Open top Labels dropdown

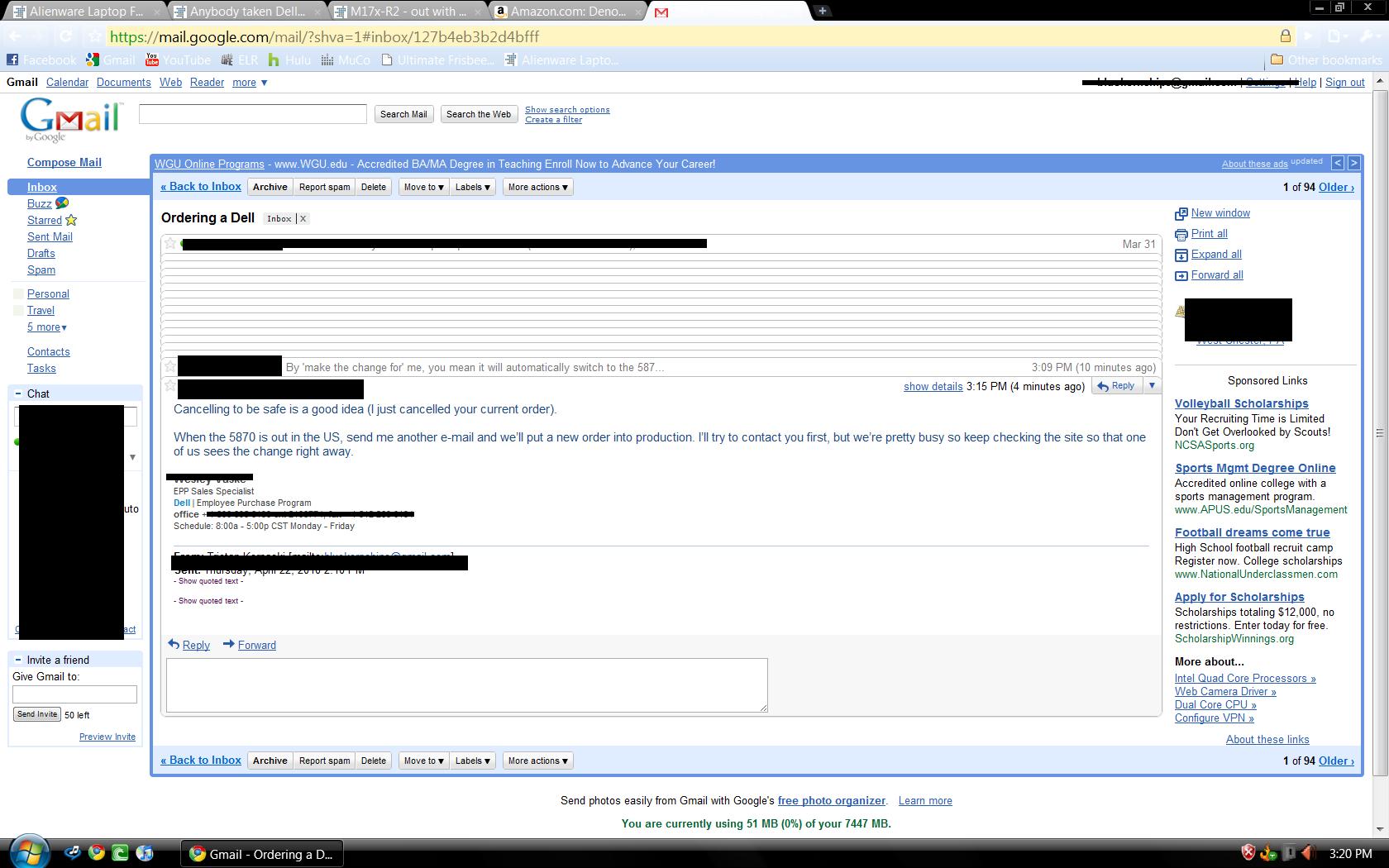point(472,187)
